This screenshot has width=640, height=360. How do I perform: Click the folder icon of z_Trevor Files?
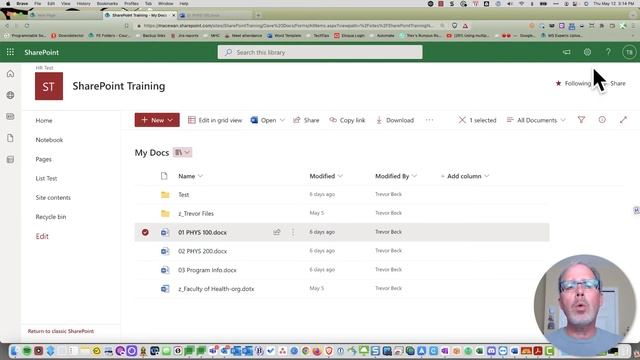point(165,213)
